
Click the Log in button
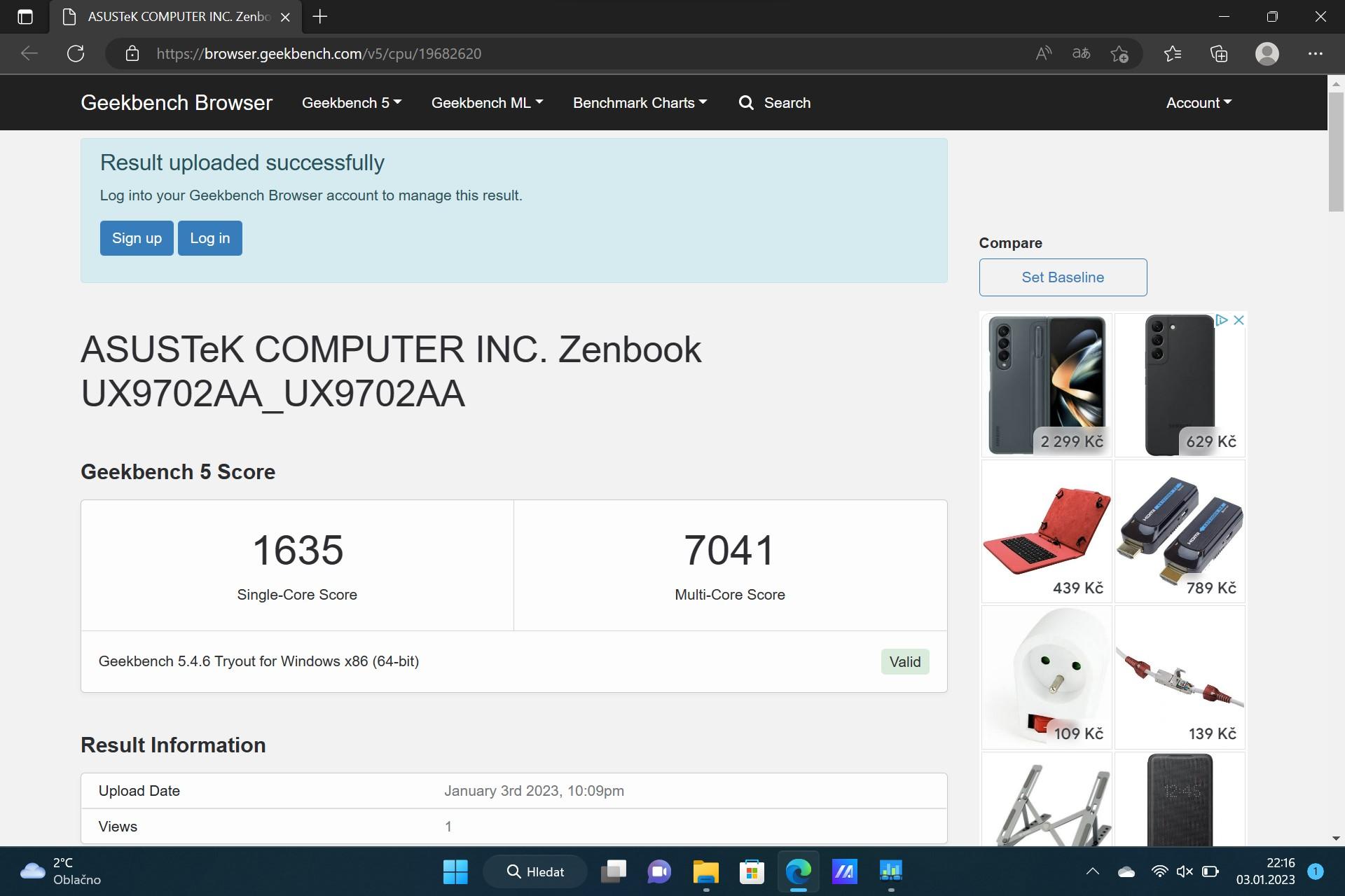click(x=210, y=238)
